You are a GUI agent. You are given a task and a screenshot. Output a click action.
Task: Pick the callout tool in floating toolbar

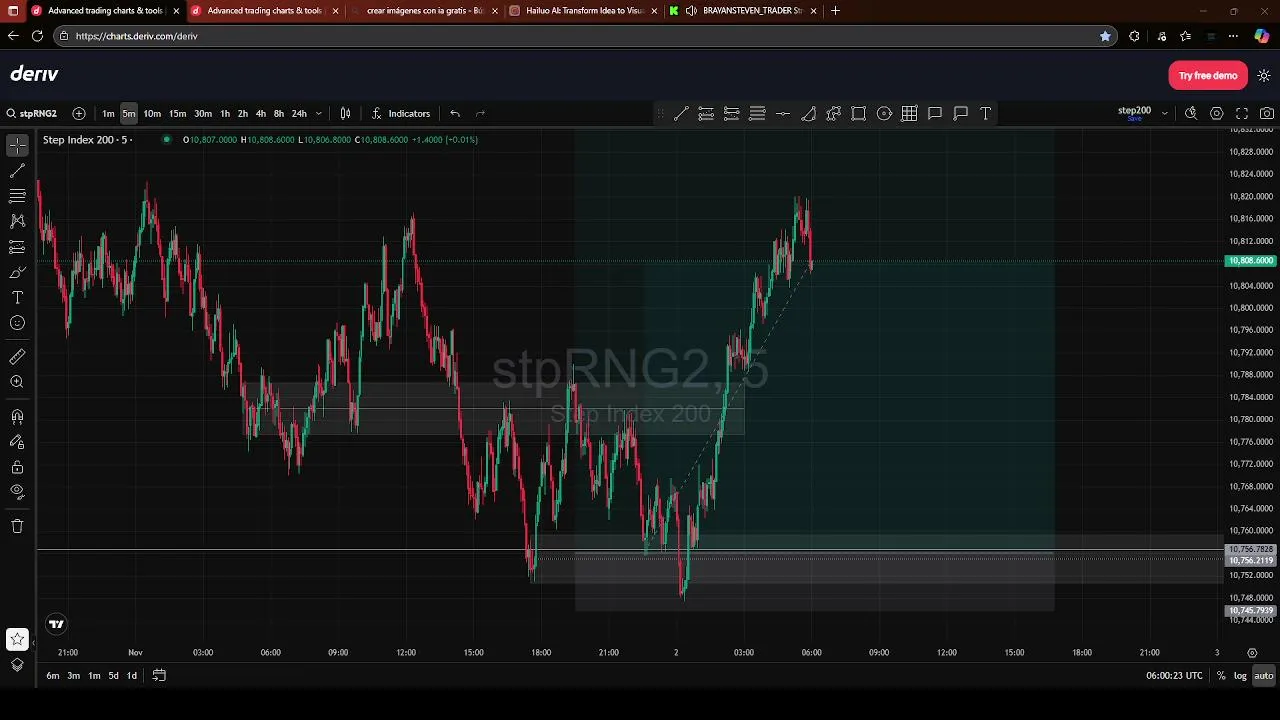coord(960,113)
